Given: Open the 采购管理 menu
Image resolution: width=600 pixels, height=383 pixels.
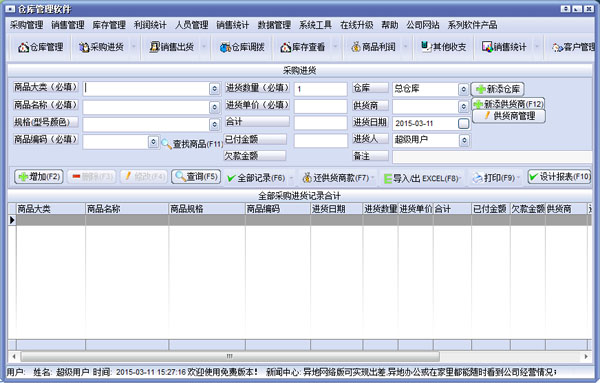Looking at the screenshot, I should (26, 25).
